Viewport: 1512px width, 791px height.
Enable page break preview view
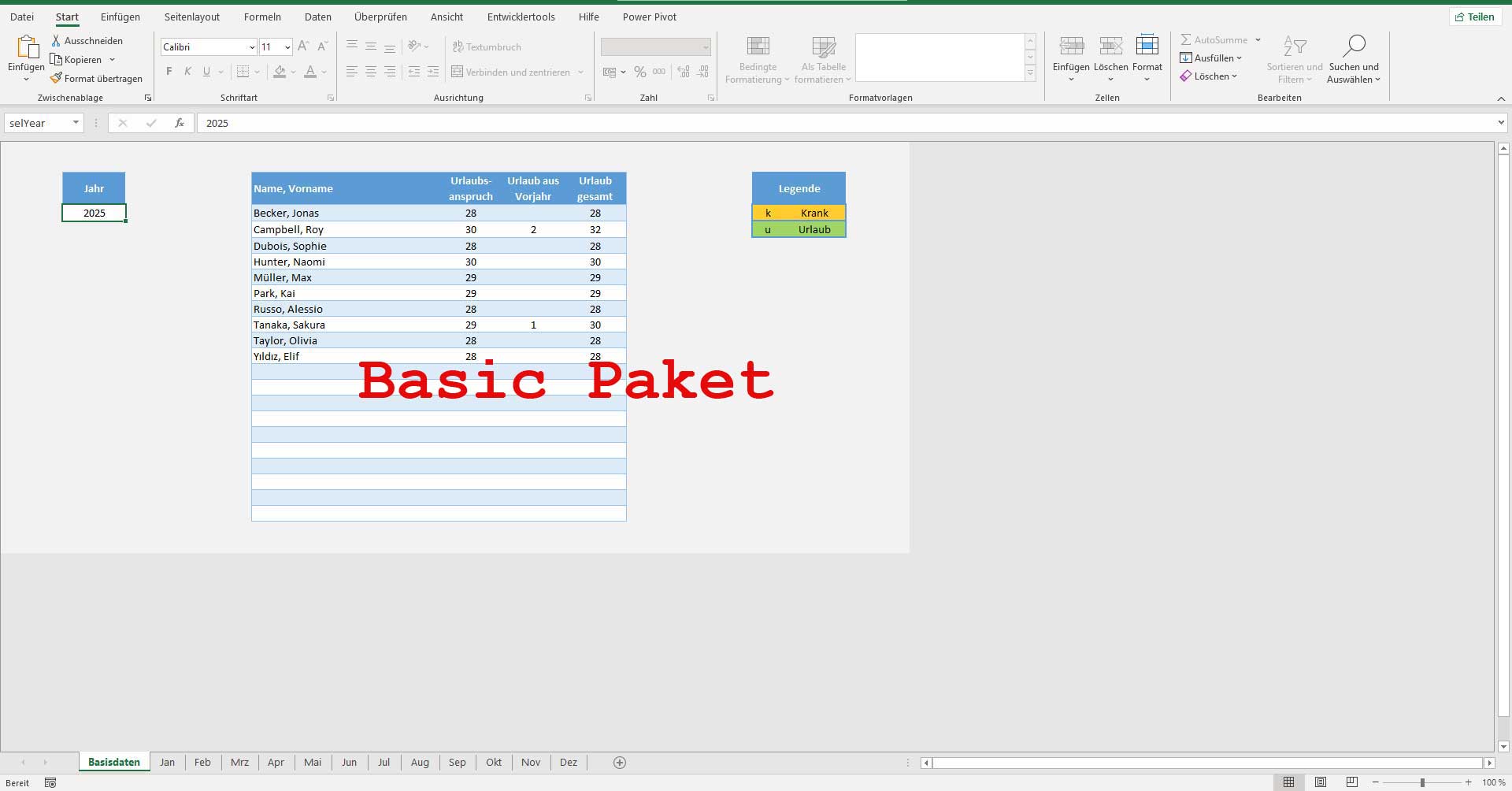(x=1352, y=782)
